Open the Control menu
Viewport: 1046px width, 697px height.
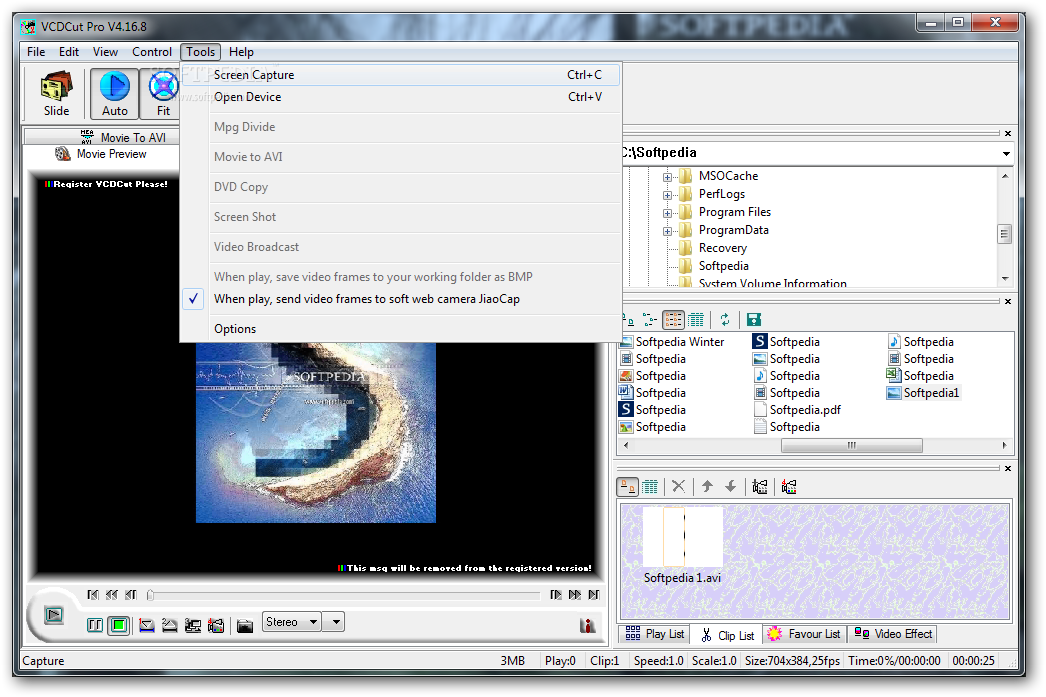pyautogui.click(x=151, y=52)
